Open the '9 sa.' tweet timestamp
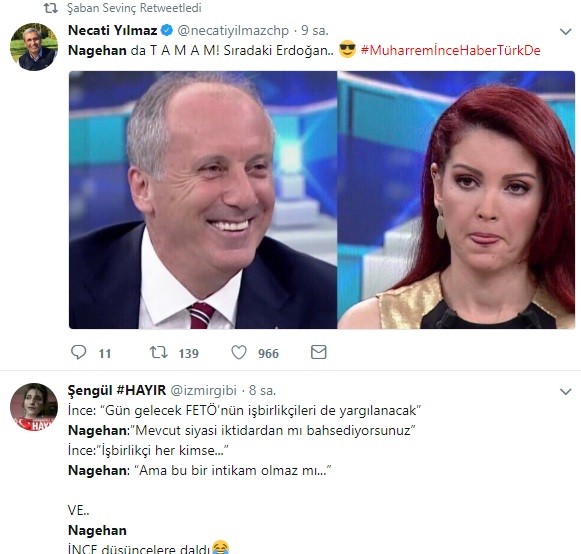Viewport: 581px width, 554px height. click(315, 30)
